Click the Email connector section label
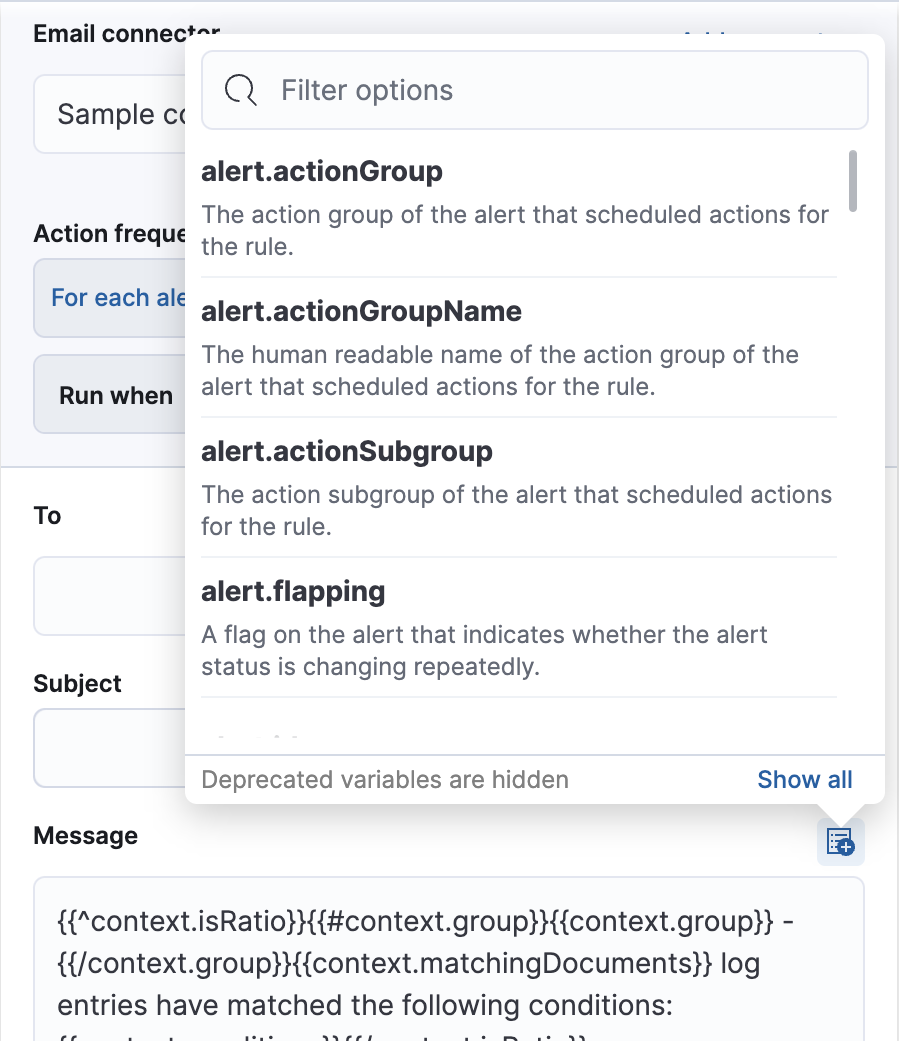 point(126,33)
